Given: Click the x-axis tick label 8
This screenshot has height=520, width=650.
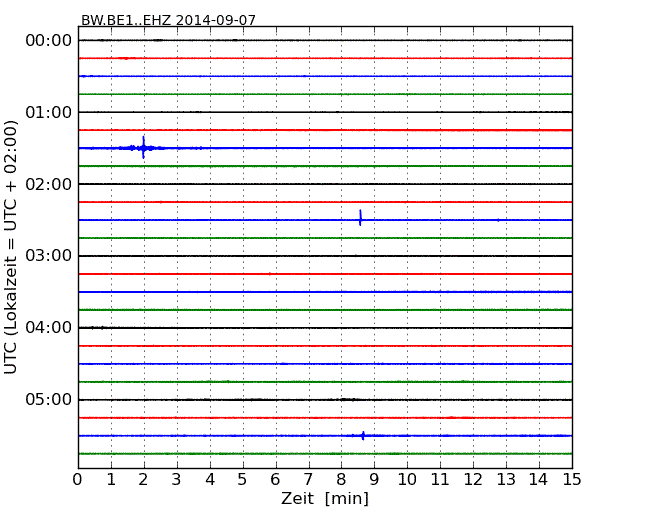Looking at the screenshot, I should click(x=341, y=480).
